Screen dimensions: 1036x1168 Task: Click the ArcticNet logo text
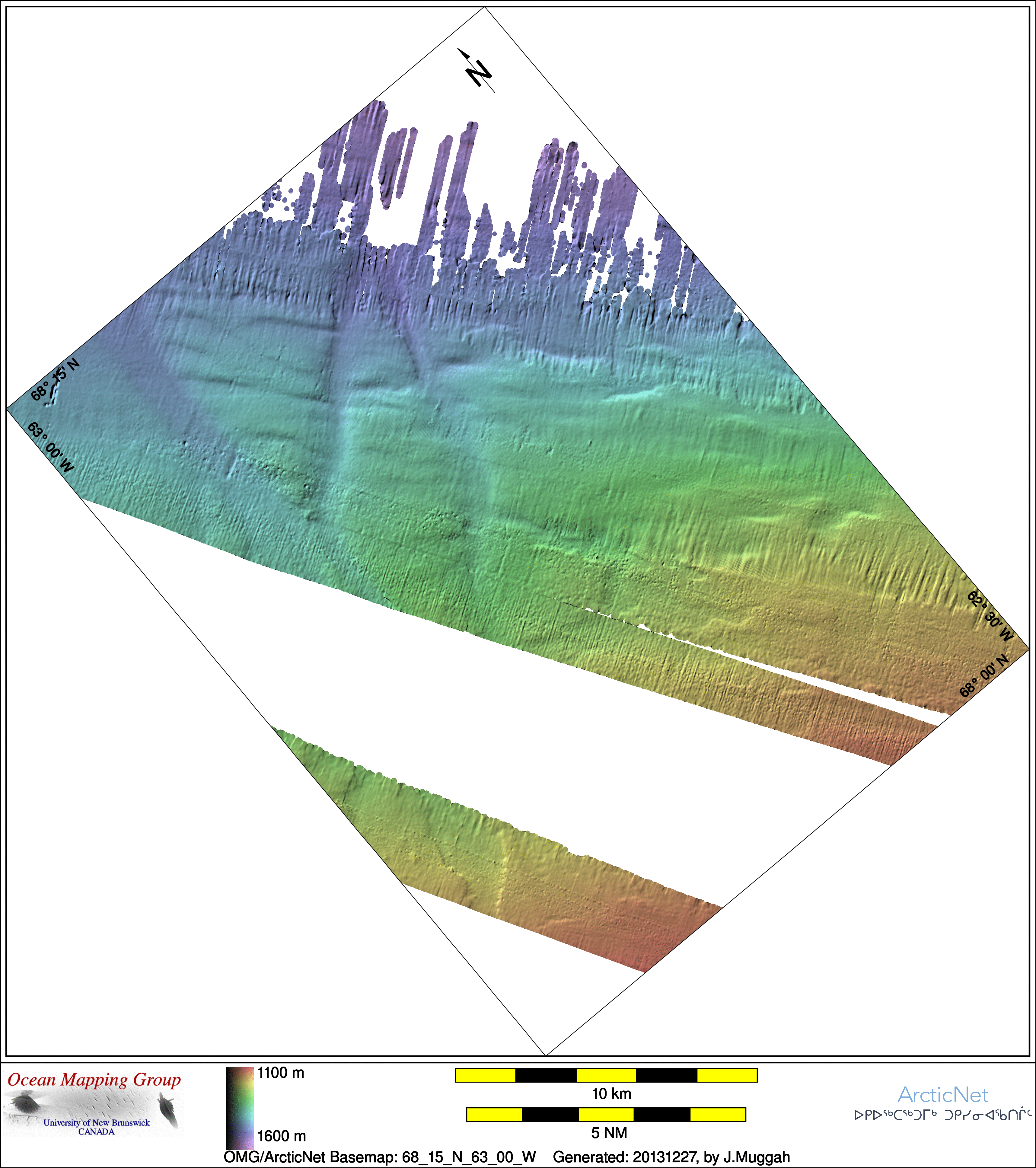click(943, 1095)
